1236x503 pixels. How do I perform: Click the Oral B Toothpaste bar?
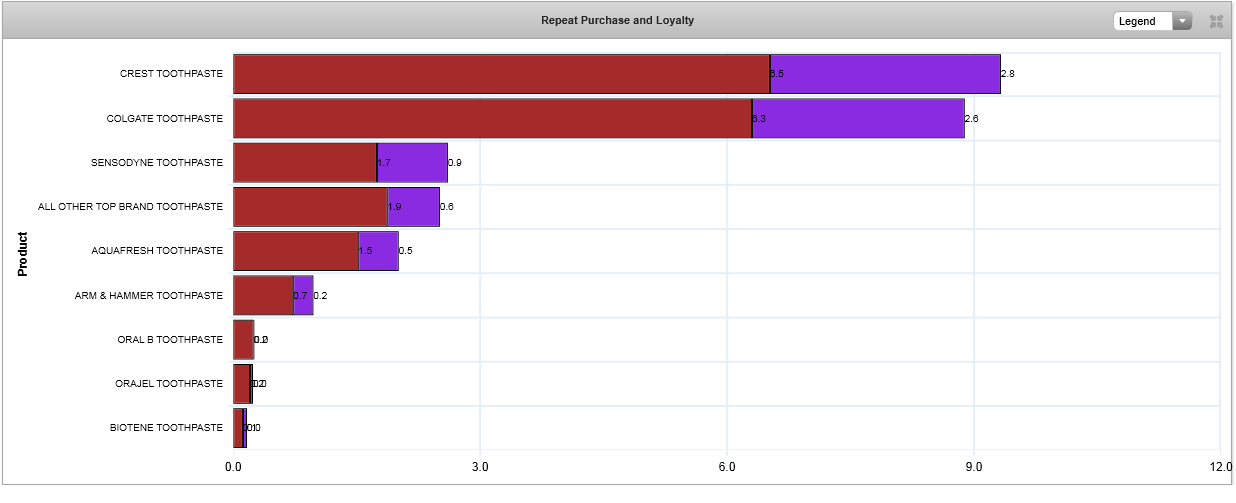tap(243, 340)
